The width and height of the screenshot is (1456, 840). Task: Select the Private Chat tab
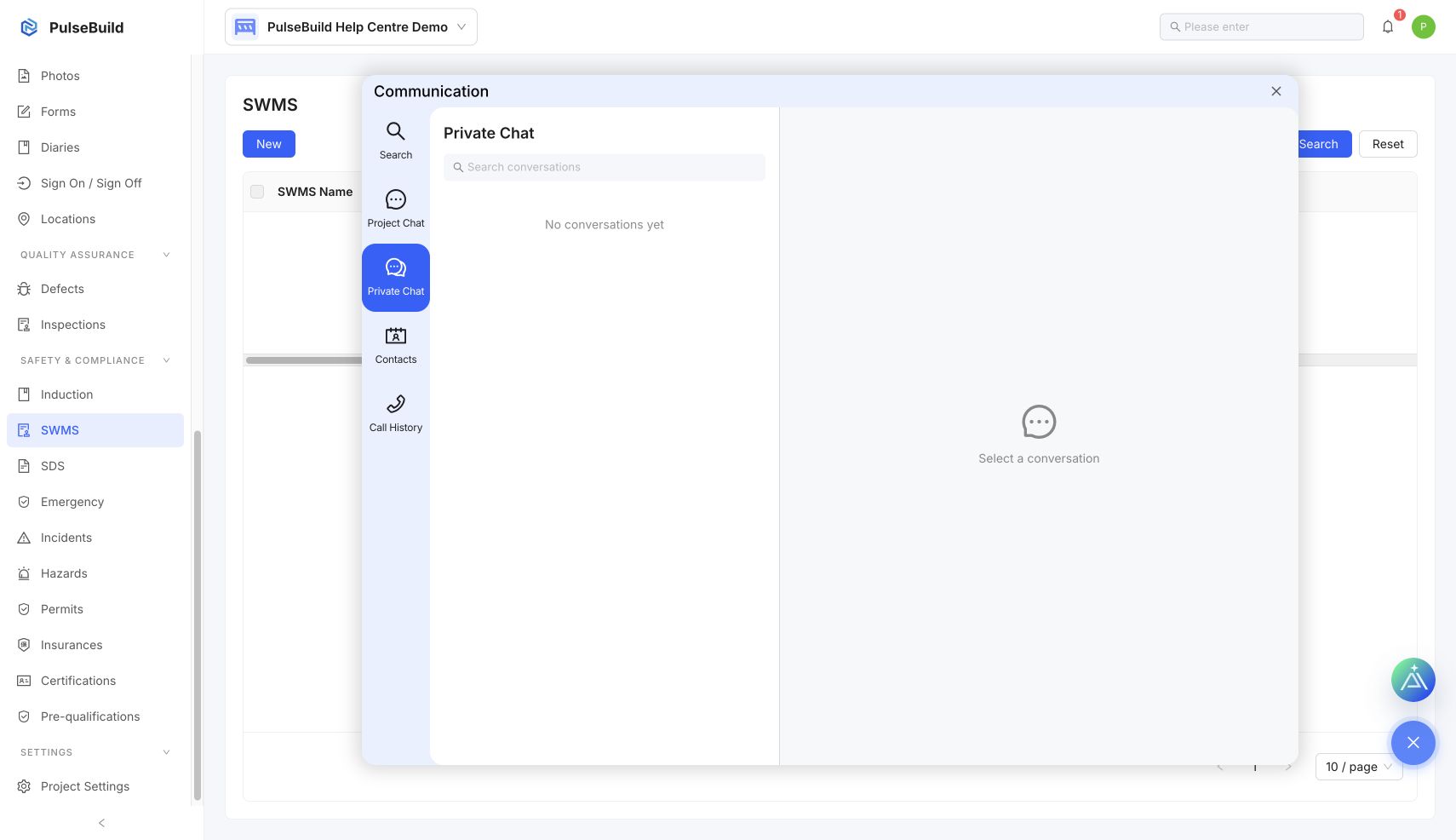click(x=396, y=278)
